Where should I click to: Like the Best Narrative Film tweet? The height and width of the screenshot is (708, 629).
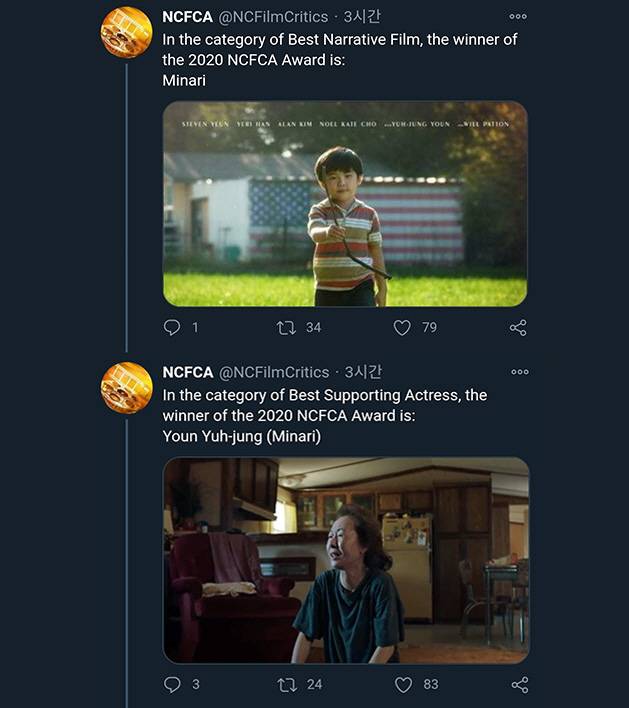[402, 327]
